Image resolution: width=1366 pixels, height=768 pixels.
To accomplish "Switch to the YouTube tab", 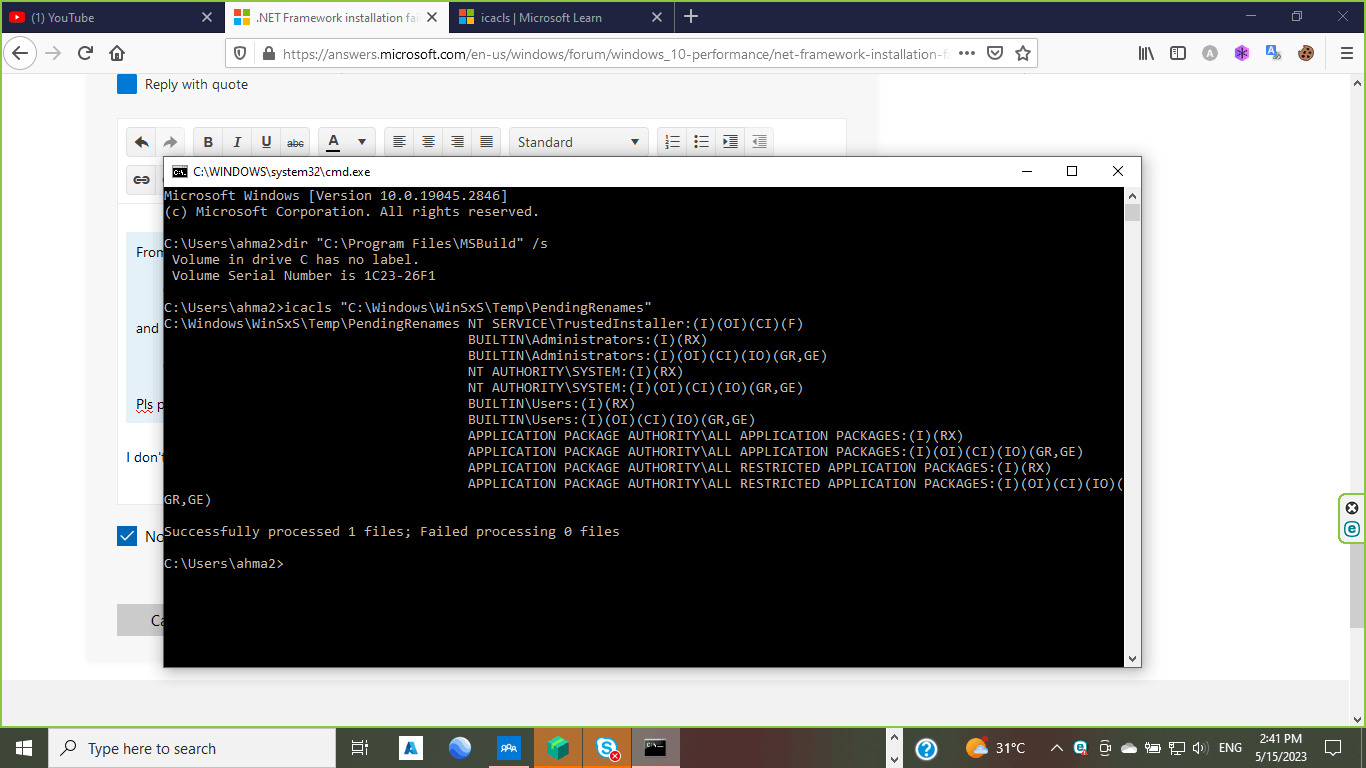I will point(110,17).
